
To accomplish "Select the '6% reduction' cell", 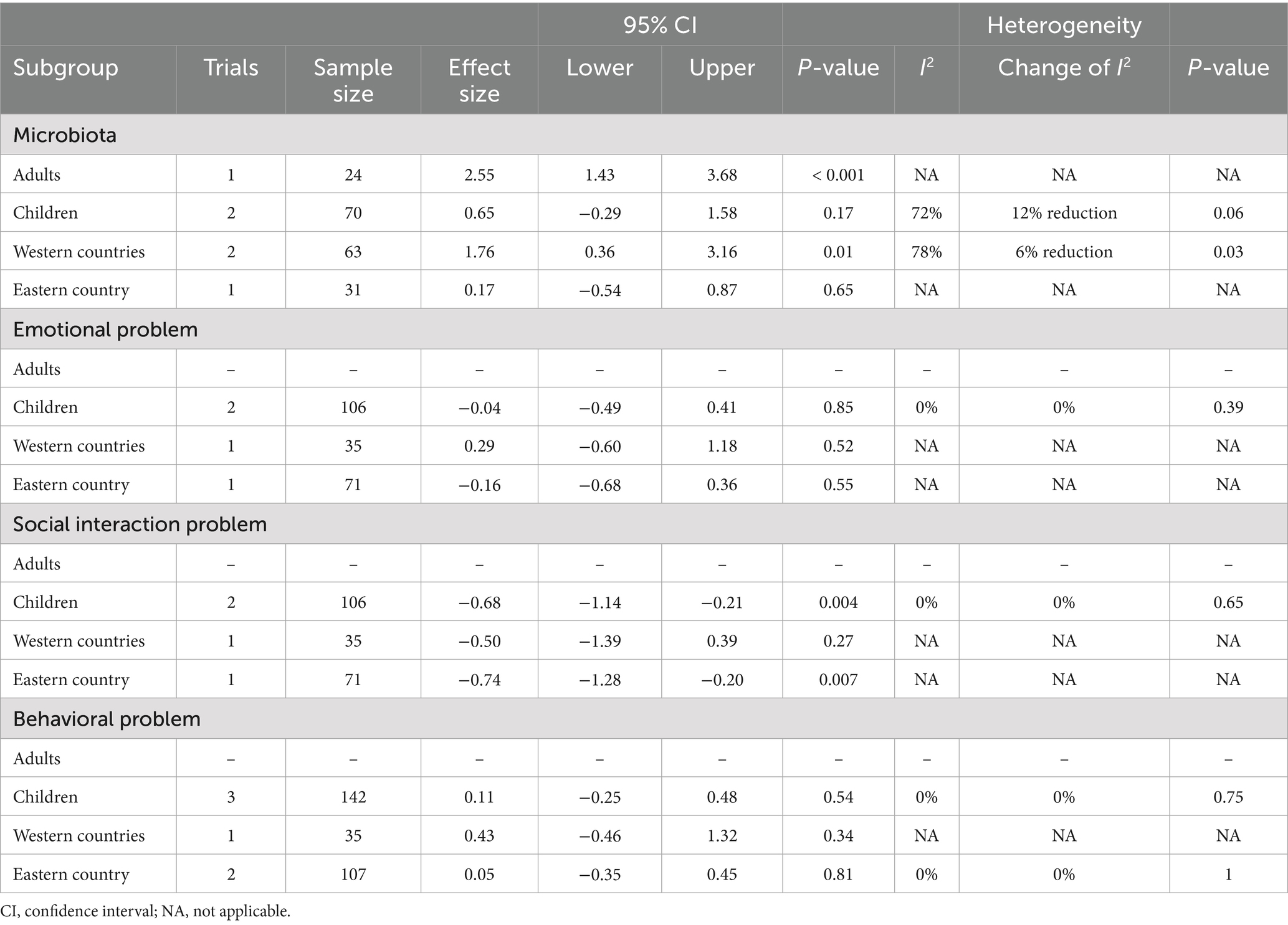I will coord(1064,252).
